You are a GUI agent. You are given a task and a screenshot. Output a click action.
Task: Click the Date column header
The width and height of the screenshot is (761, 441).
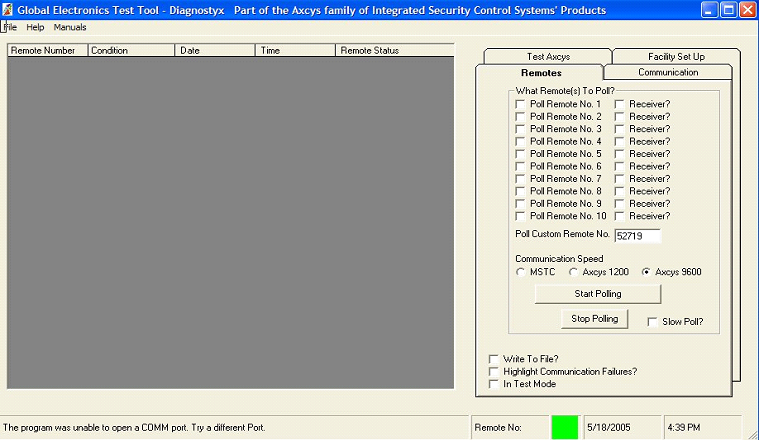(215, 50)
